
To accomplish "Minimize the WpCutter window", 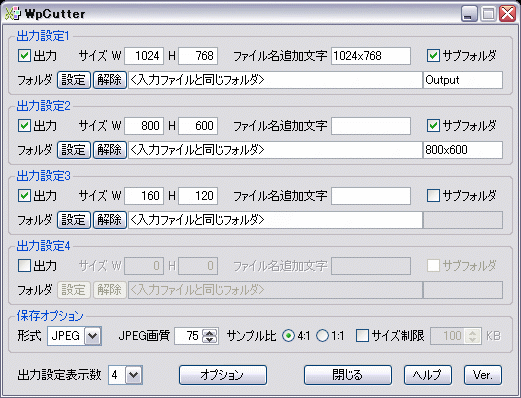I will click(469, 14).
